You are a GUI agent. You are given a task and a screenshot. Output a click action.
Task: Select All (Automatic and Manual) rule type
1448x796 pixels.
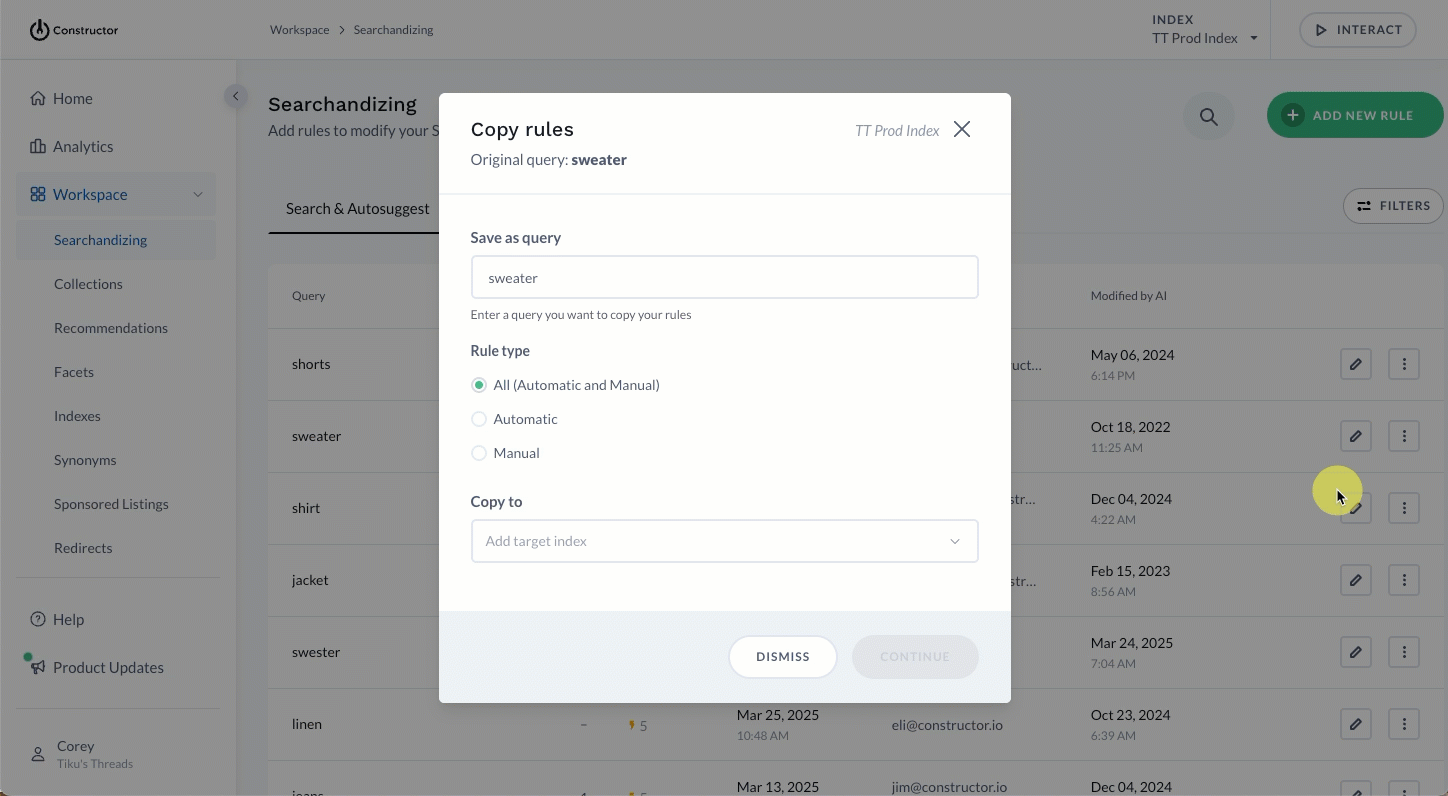coord(479,385)
